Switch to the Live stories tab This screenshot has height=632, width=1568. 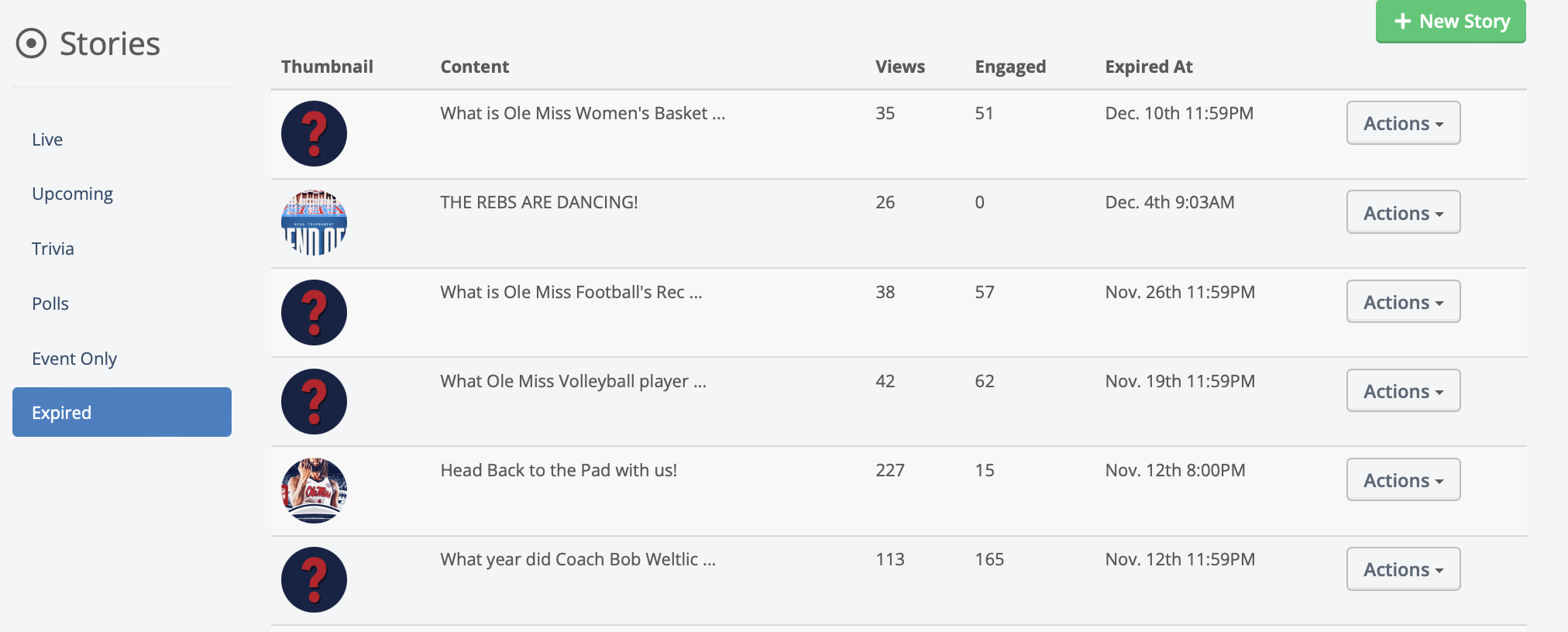pos(47,139)
